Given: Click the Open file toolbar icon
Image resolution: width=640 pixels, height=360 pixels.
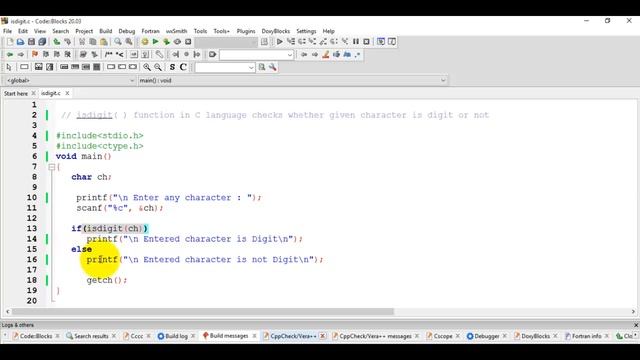Looking at the screenshot, I should click(20, 42).
